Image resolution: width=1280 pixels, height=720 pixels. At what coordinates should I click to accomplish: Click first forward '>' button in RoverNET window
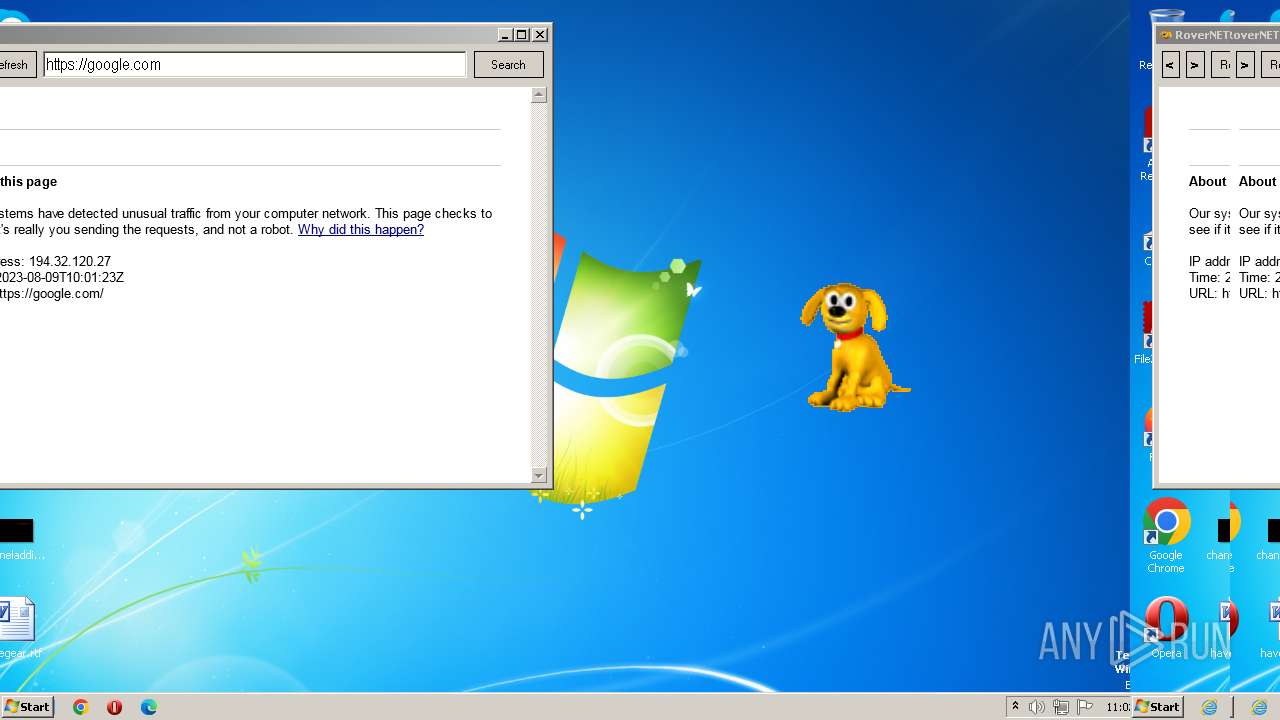(1195, 65)
